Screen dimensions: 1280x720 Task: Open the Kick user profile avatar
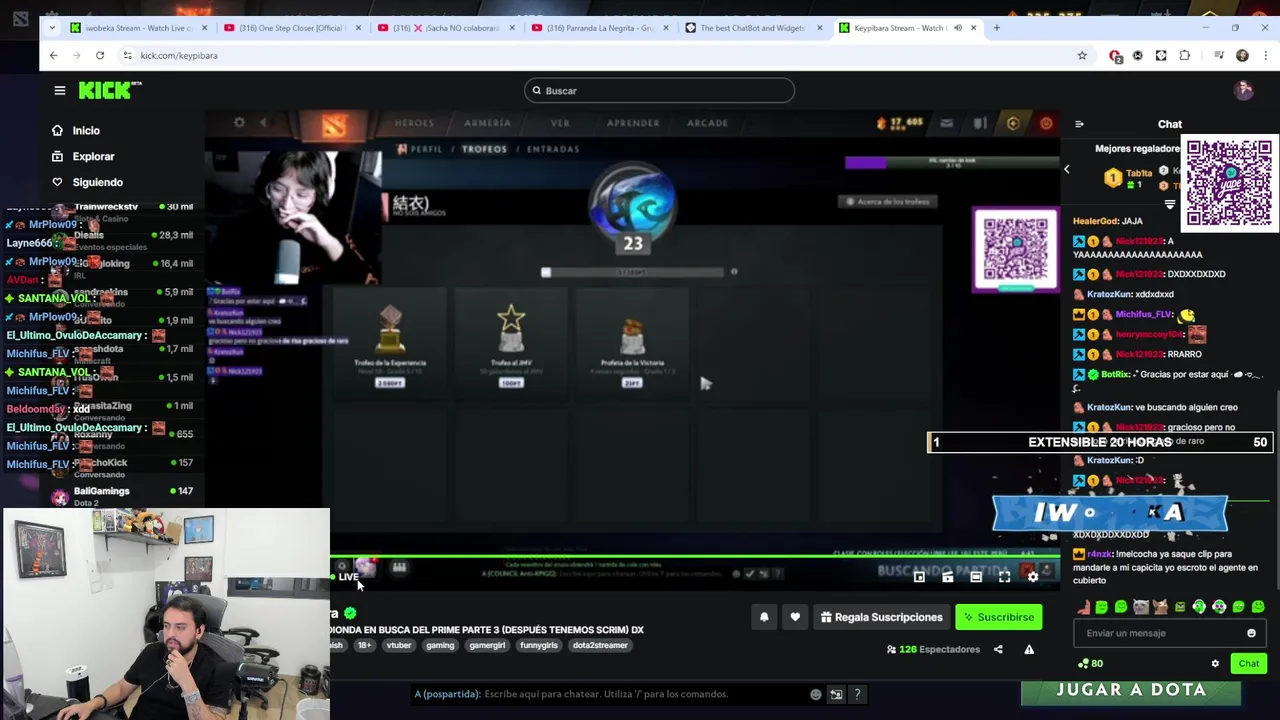tap(1243, 90)
